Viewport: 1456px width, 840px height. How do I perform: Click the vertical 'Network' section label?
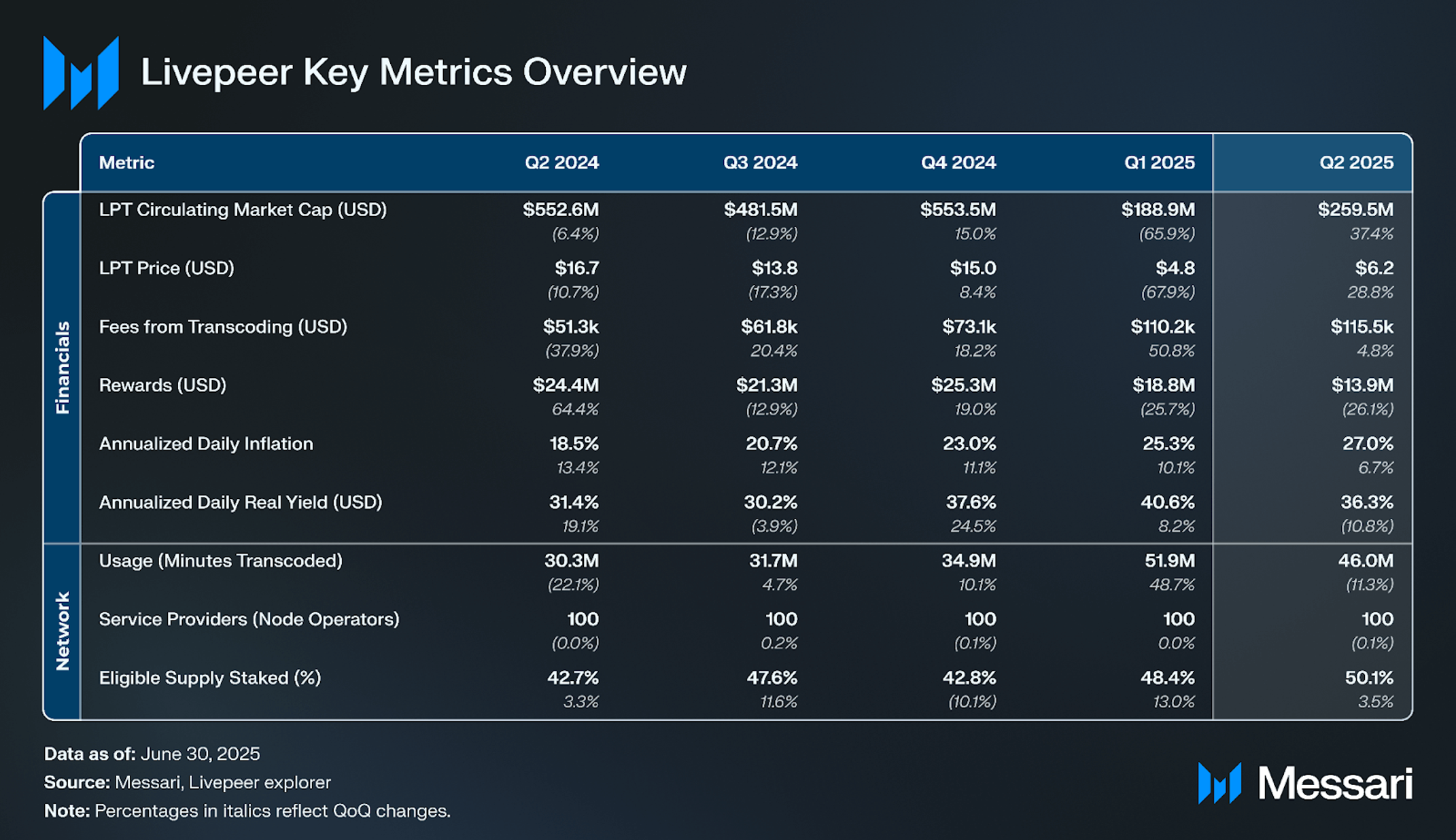tap(62, 631)
